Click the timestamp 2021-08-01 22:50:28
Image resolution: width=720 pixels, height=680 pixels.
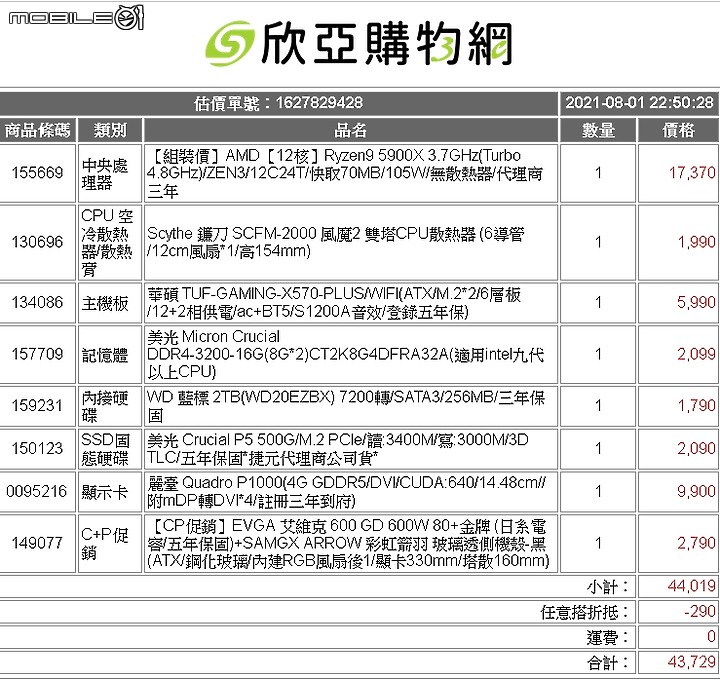pos(639,102)
